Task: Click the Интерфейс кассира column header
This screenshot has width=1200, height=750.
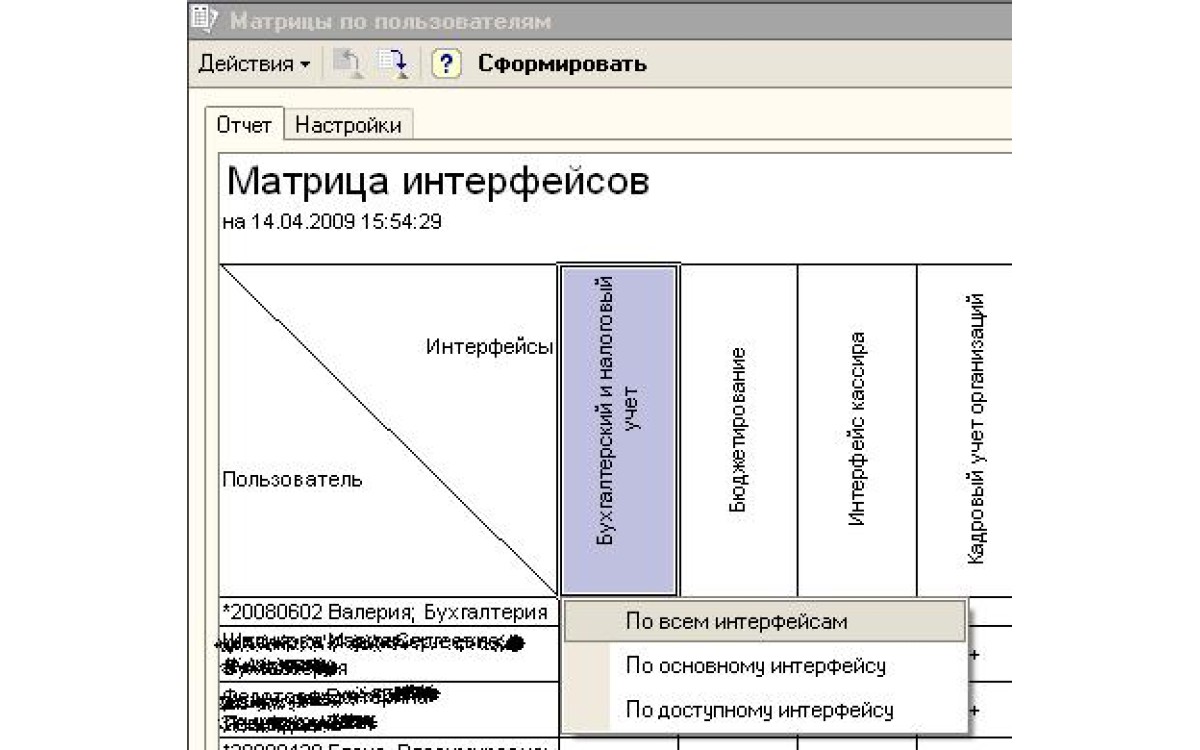Action: click(857, 430)
